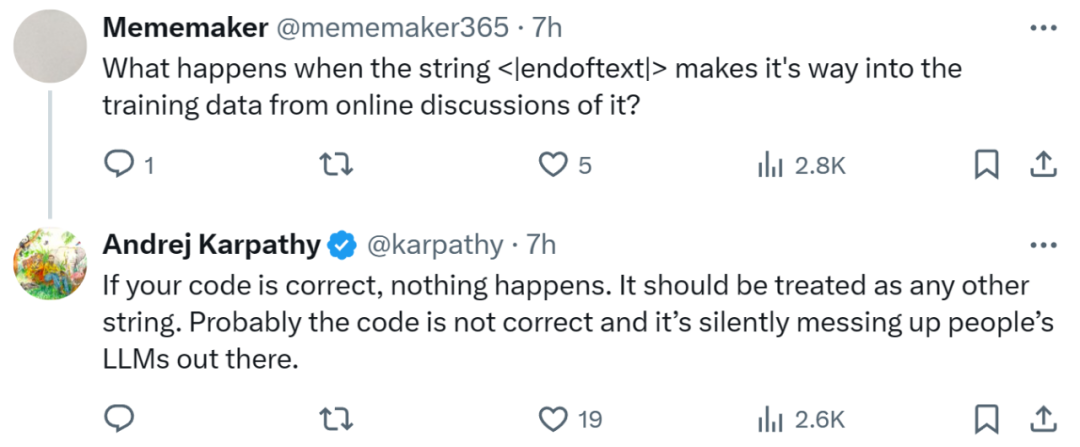
Task: Open the @mememaker365 handle link
Action: pos(392,28)
